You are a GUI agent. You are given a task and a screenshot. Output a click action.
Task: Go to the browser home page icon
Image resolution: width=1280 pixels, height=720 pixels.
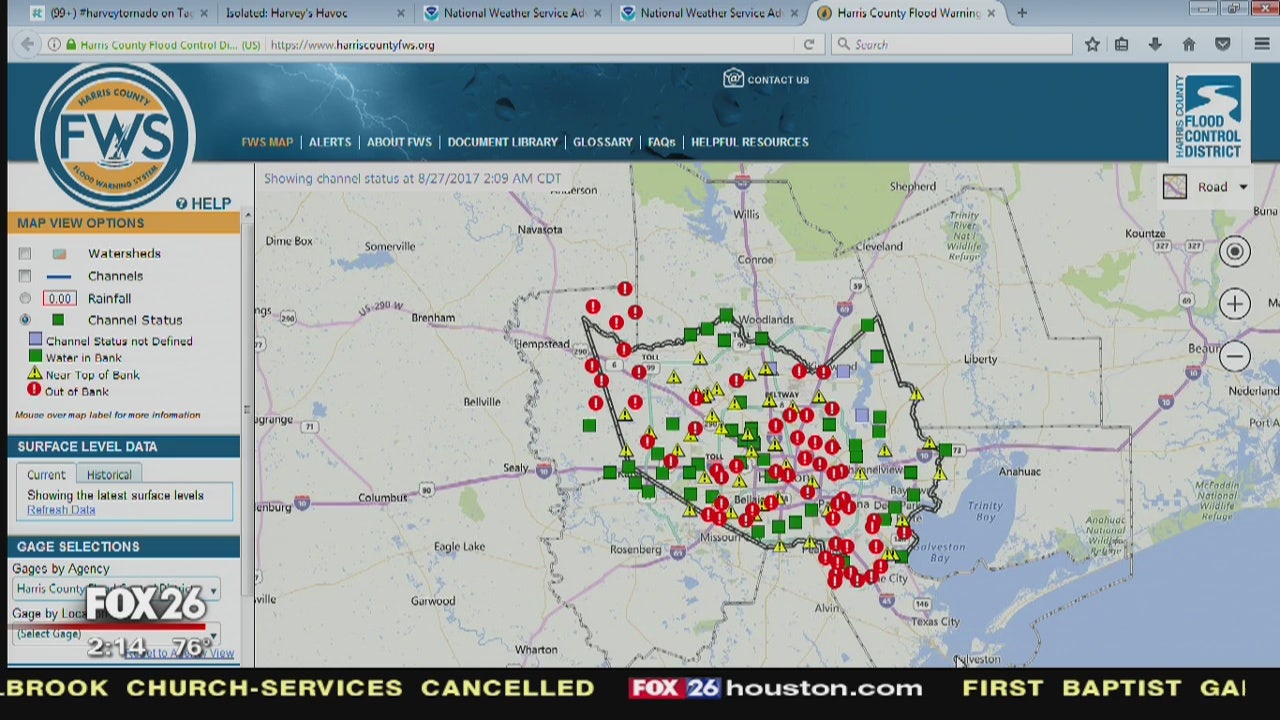click(1189, 45)
